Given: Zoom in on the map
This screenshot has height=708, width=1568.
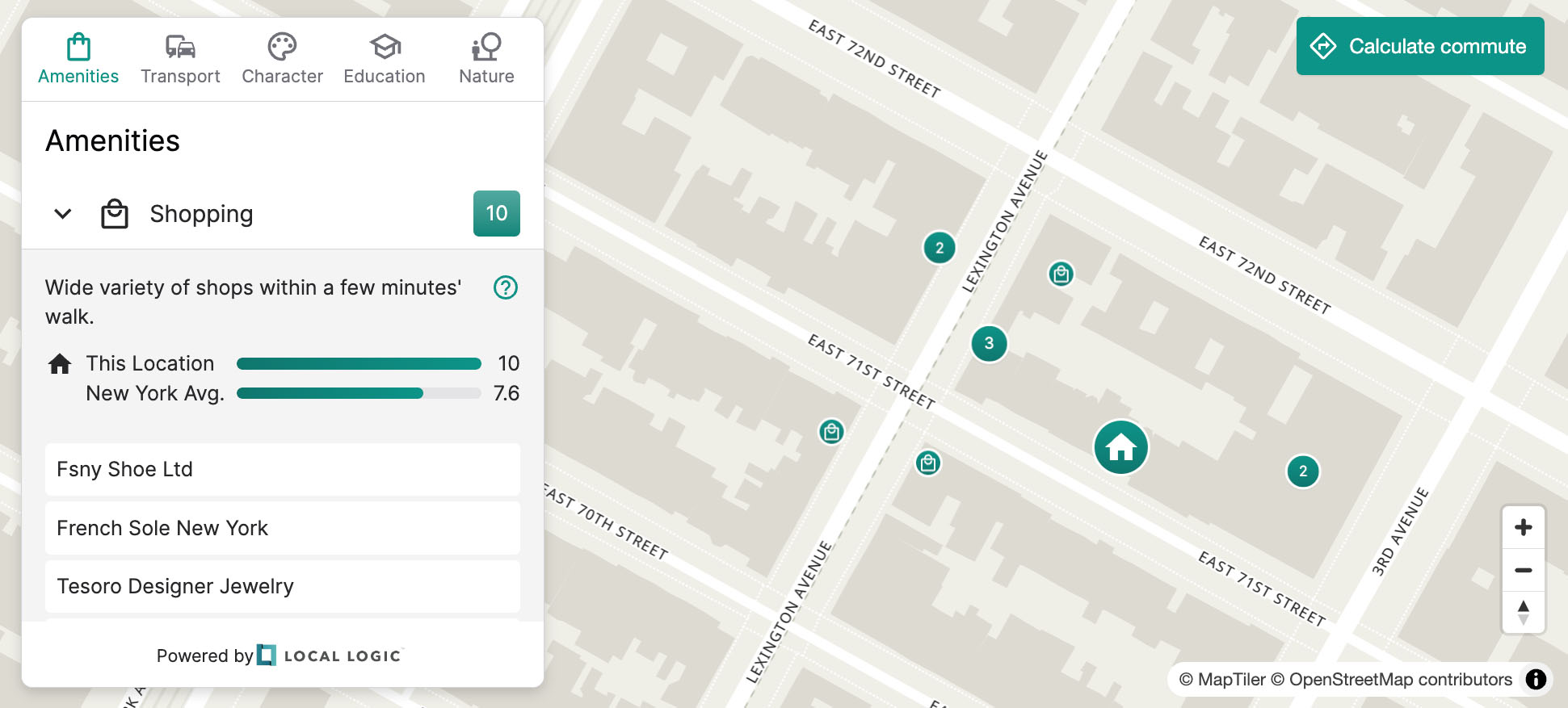Looking at the screenshot, I should click(1523, 528).
